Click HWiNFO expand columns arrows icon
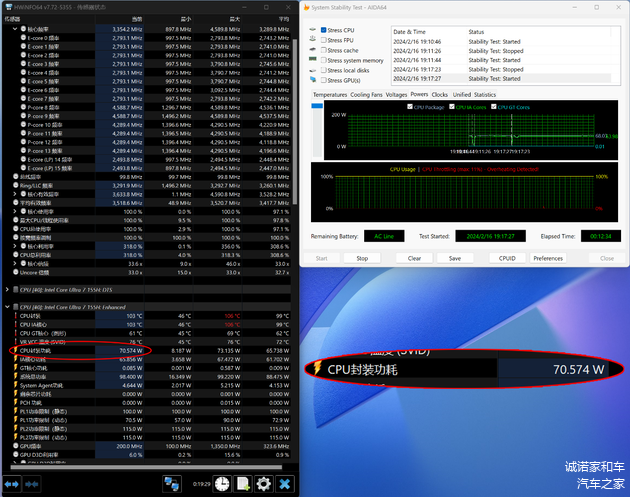 [x=12, y=484]
